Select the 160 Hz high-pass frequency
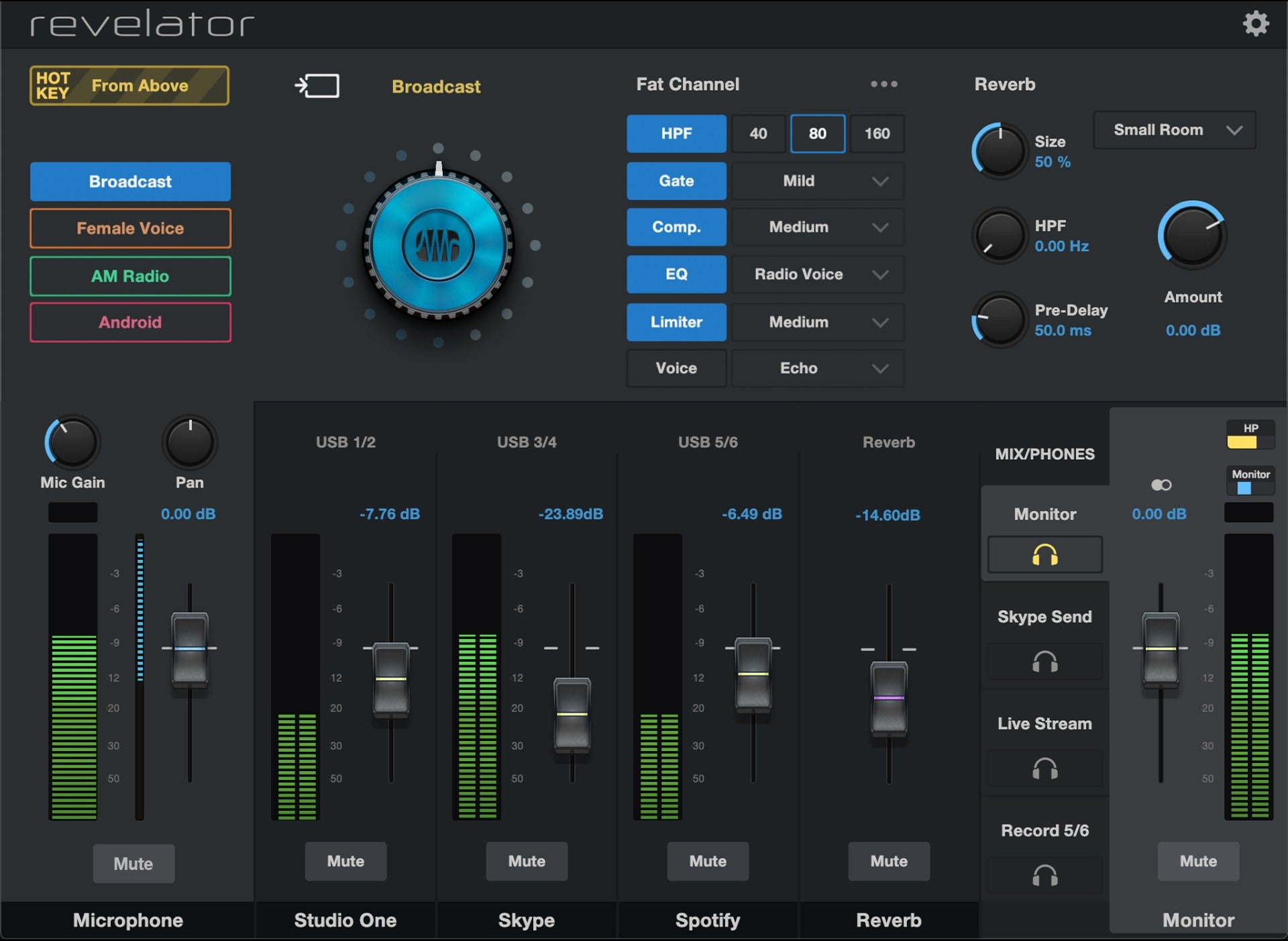Screen dimensions: 1288x941 (877, 134)
